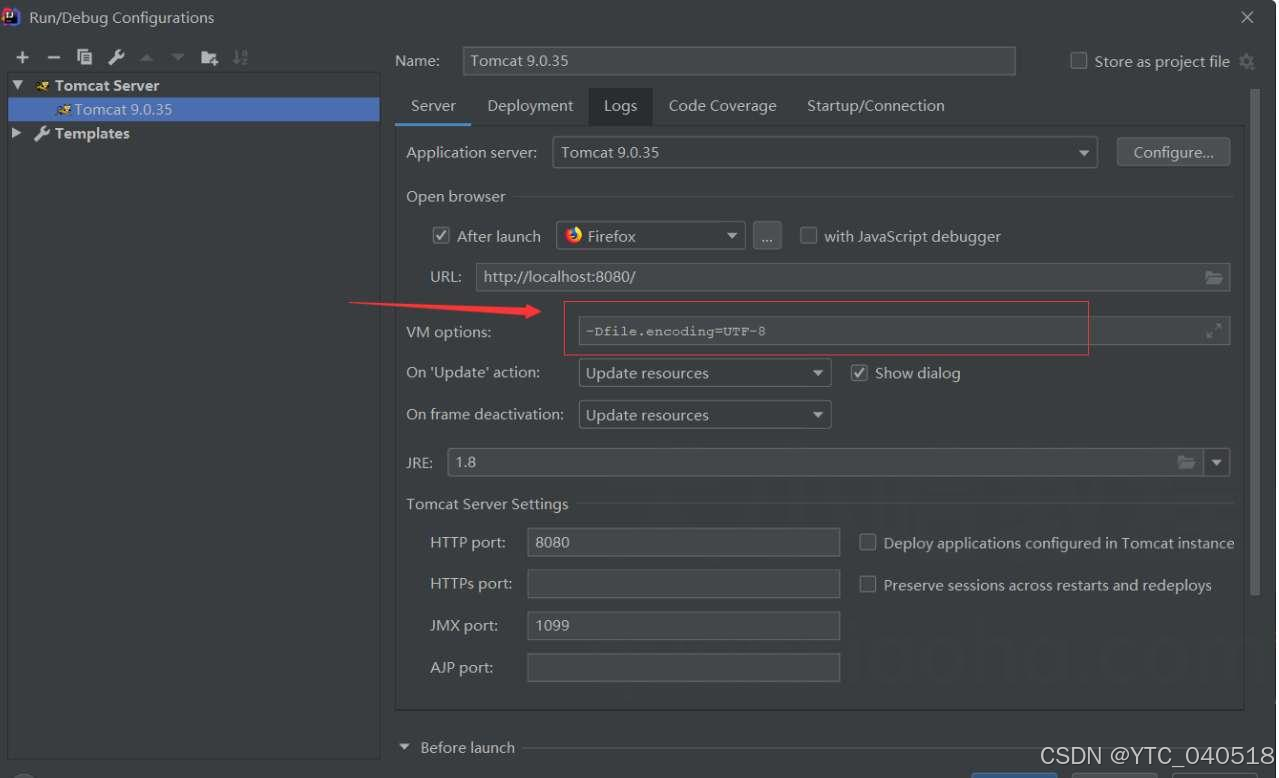Click the right-side vertical scrollbar
This screenshot has height=778, width=1279.
click(1255, 343)
